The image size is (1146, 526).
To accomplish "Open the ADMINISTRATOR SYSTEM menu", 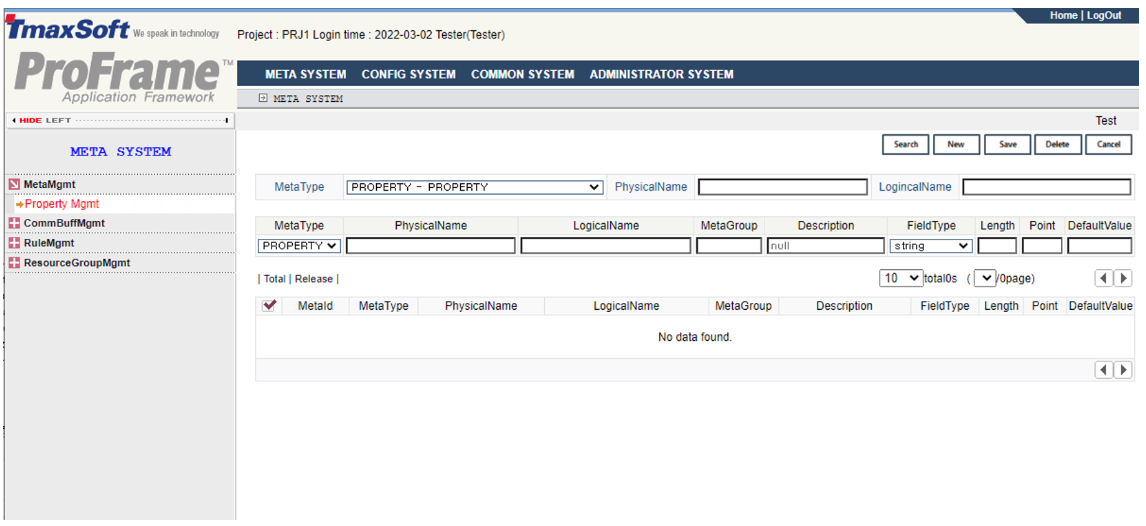I will [x=661, y=74].
